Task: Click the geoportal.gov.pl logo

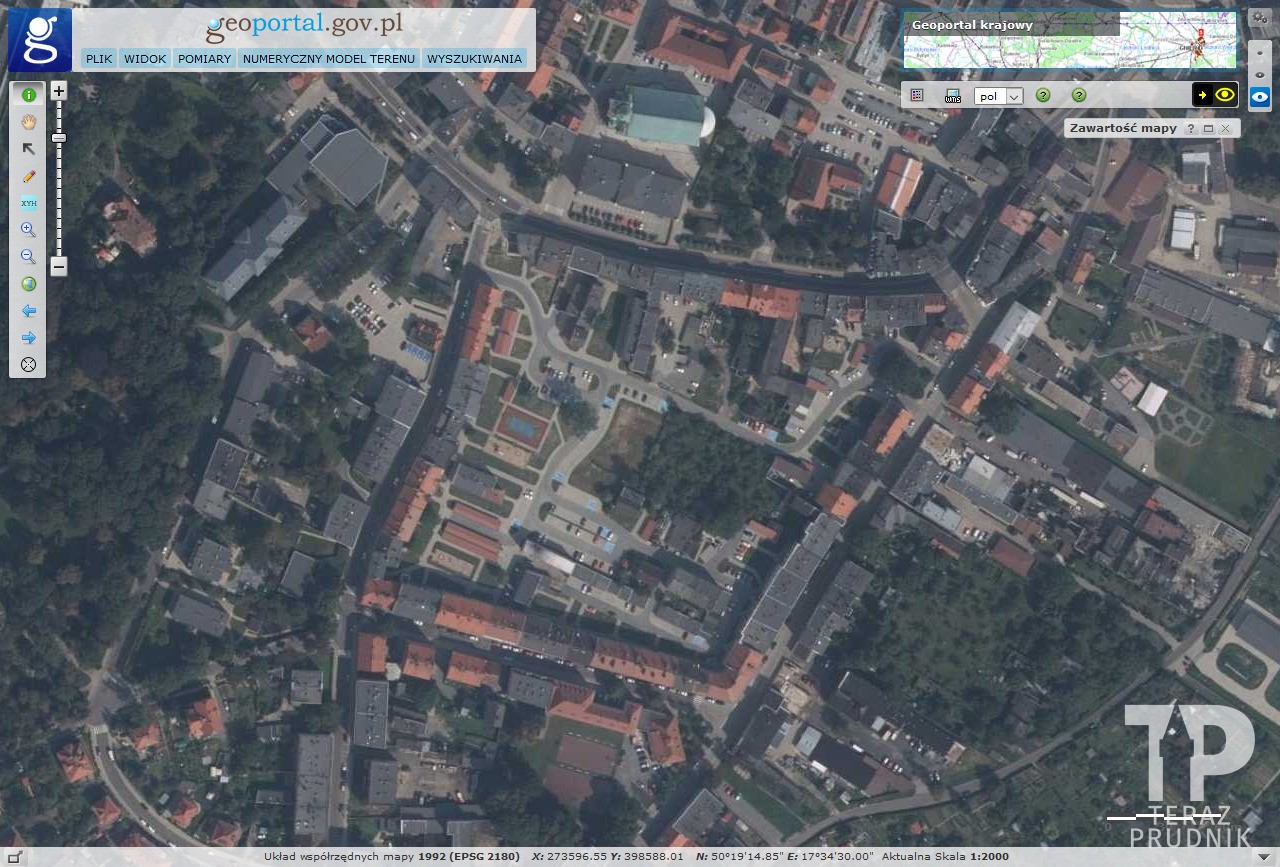Action: [305, 27]
